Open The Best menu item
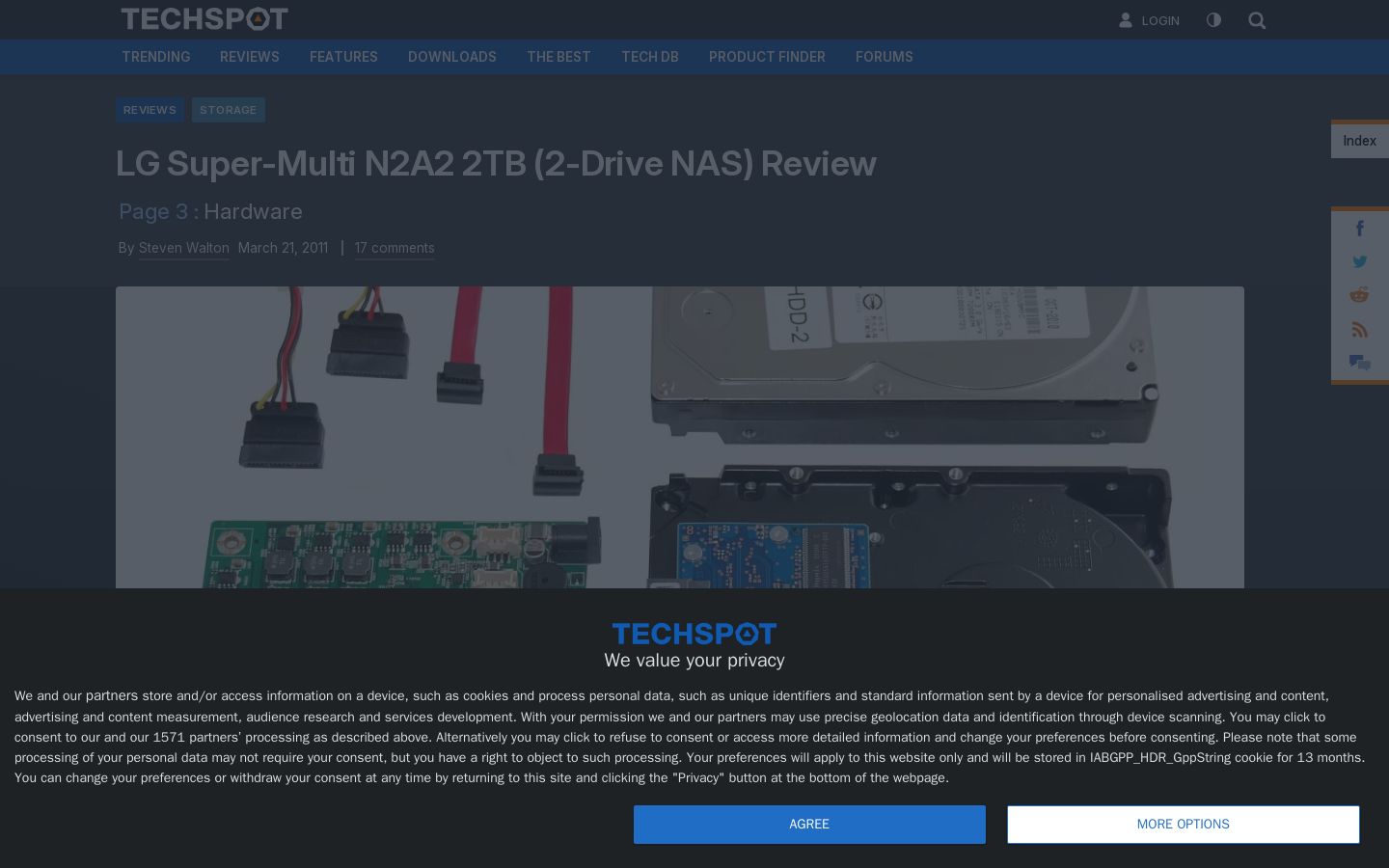1389x868 pixels. point(558,57)
